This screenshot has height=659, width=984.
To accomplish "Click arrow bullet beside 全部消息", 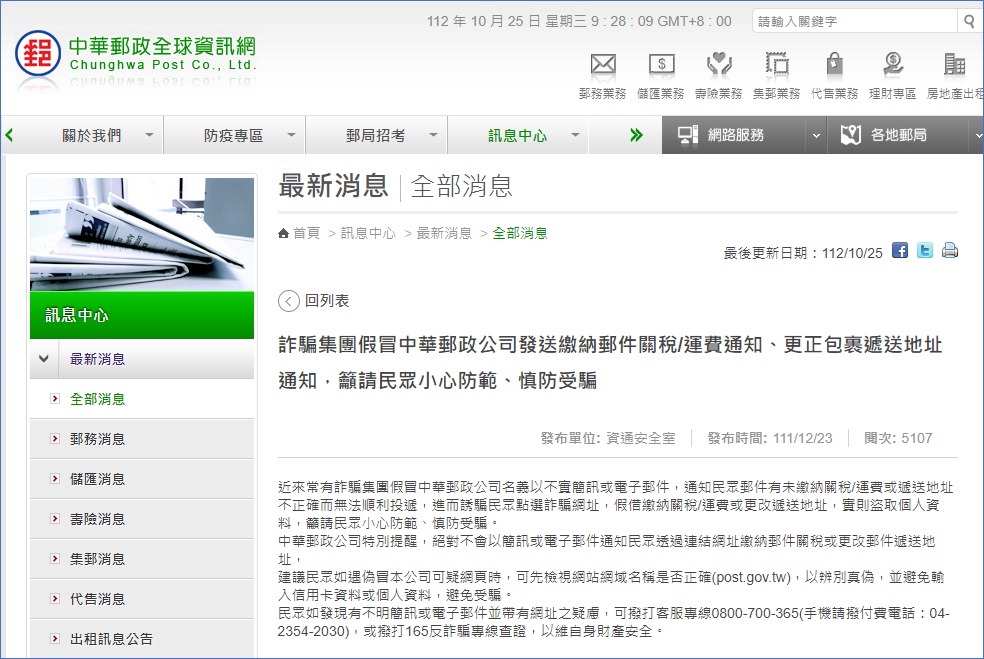I will tap(55, 399).
